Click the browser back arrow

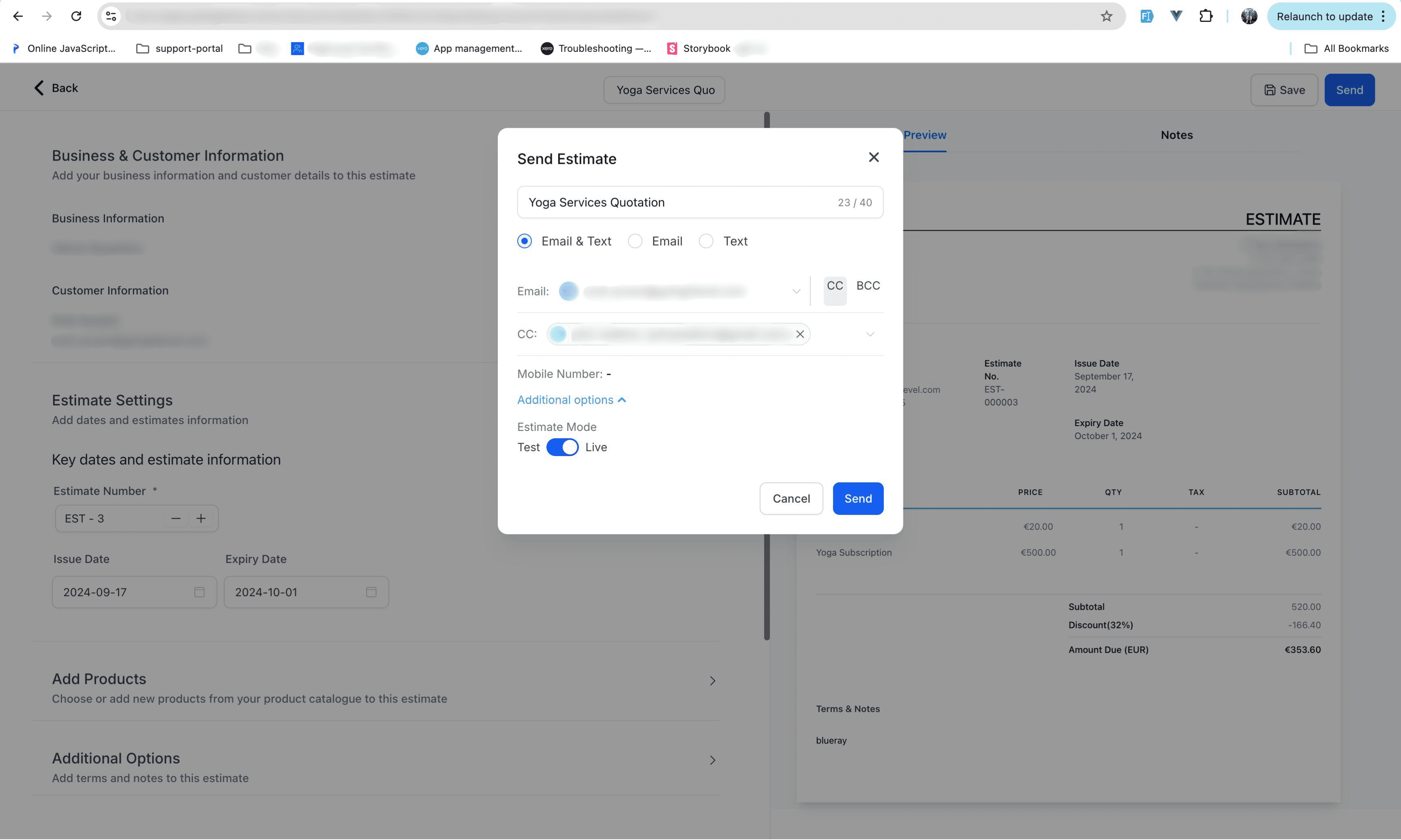(x=17, y=16)
